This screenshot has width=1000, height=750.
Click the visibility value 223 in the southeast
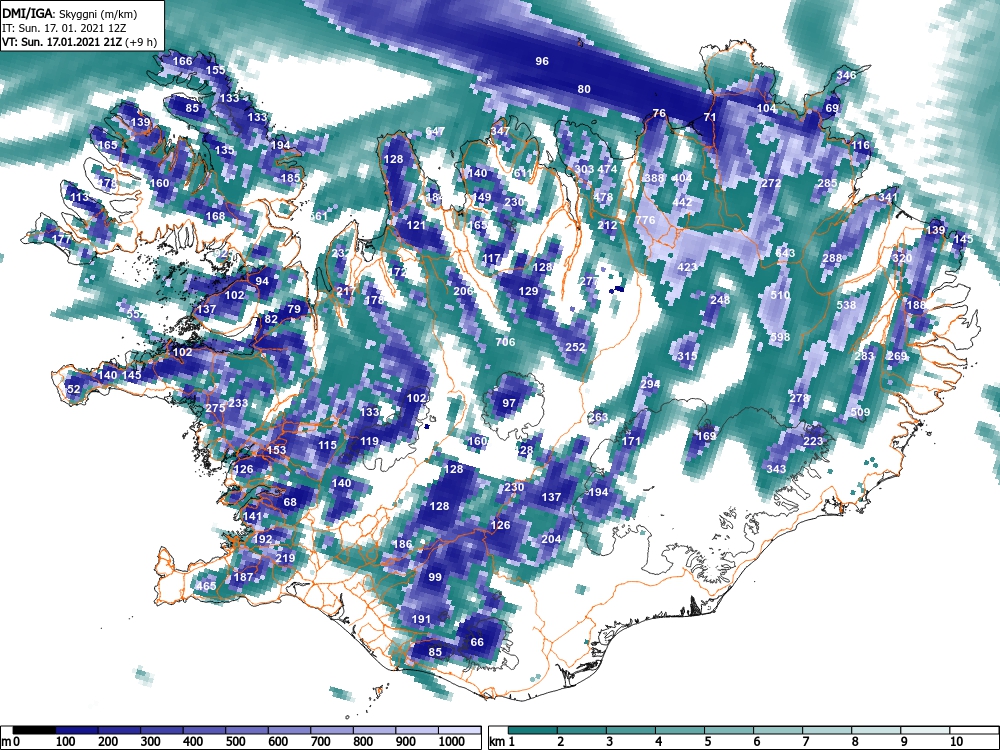813,441
